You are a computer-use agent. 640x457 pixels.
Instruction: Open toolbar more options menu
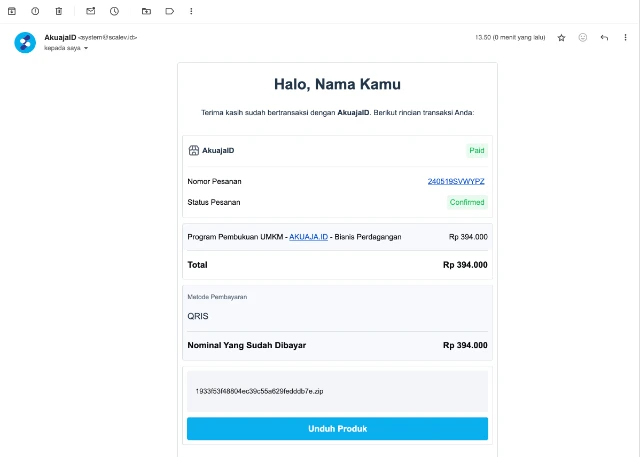pos(191,11)
